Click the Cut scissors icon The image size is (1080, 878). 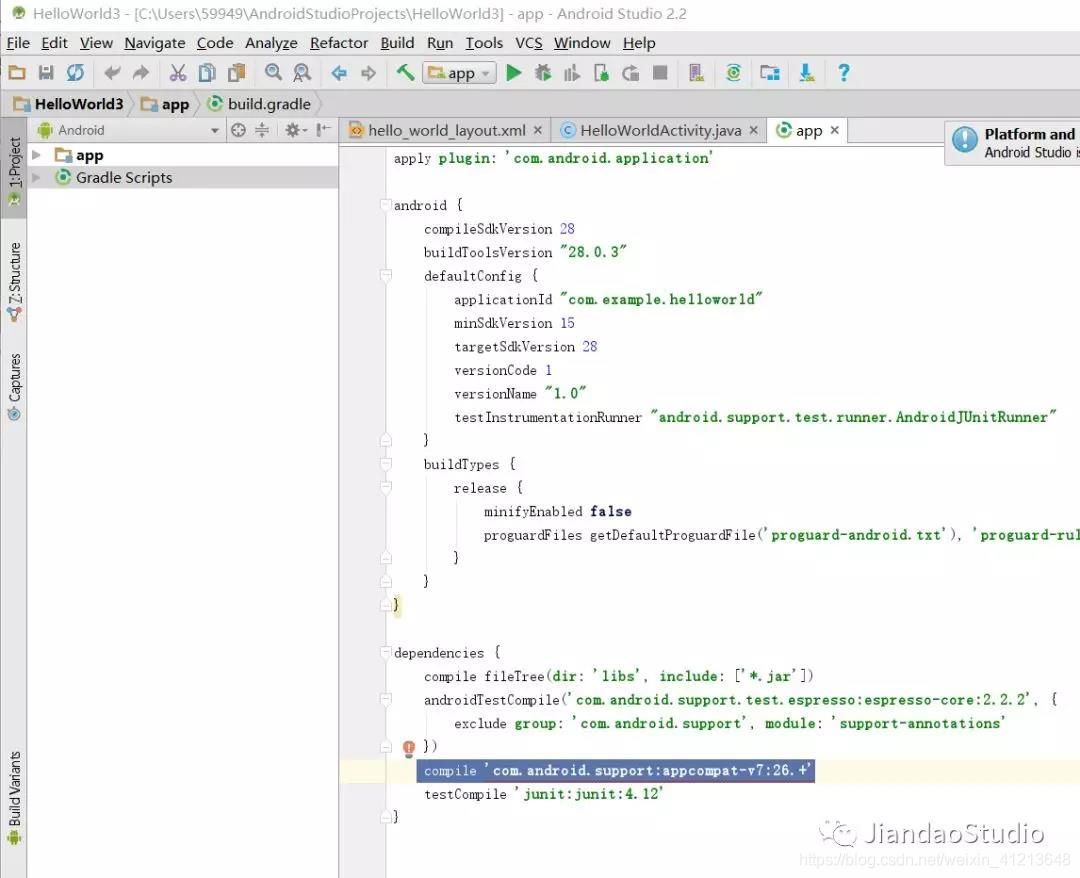click(178, 72)
